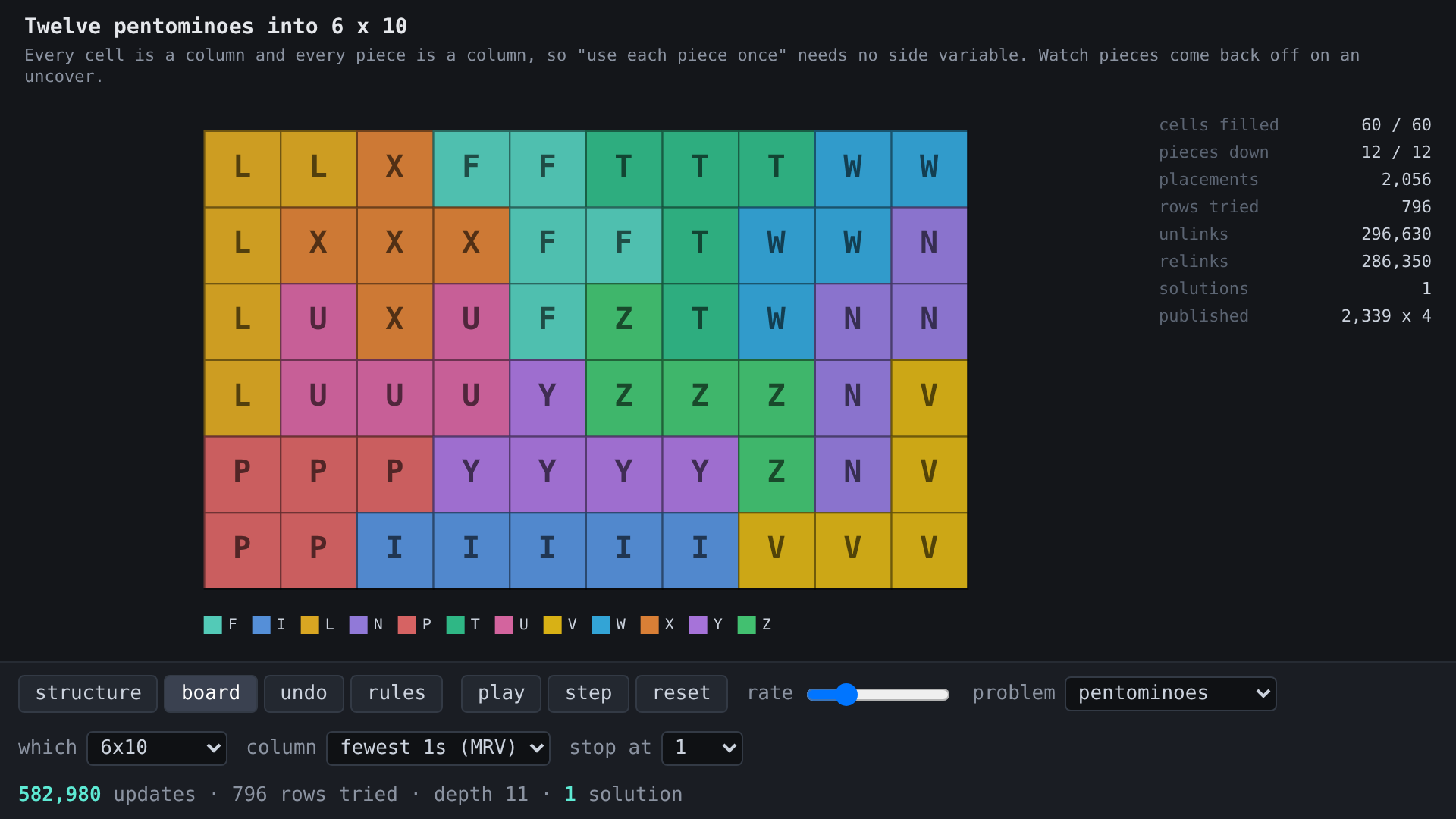Screen dimensions: 1456x819
Task: Reset the solver
Action: click(682, 693)
